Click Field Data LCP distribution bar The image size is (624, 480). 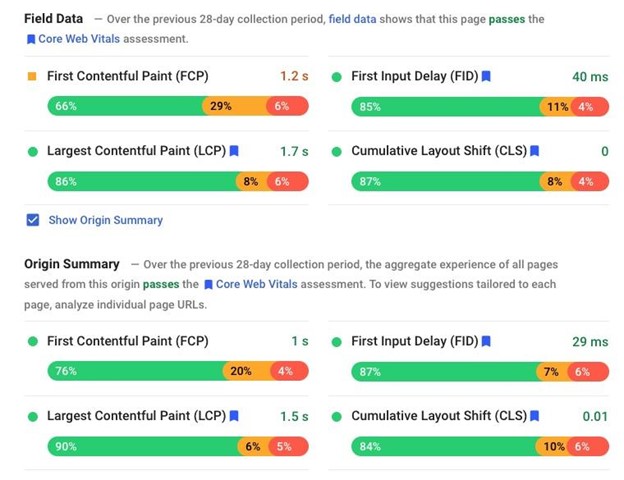point(178,182)
